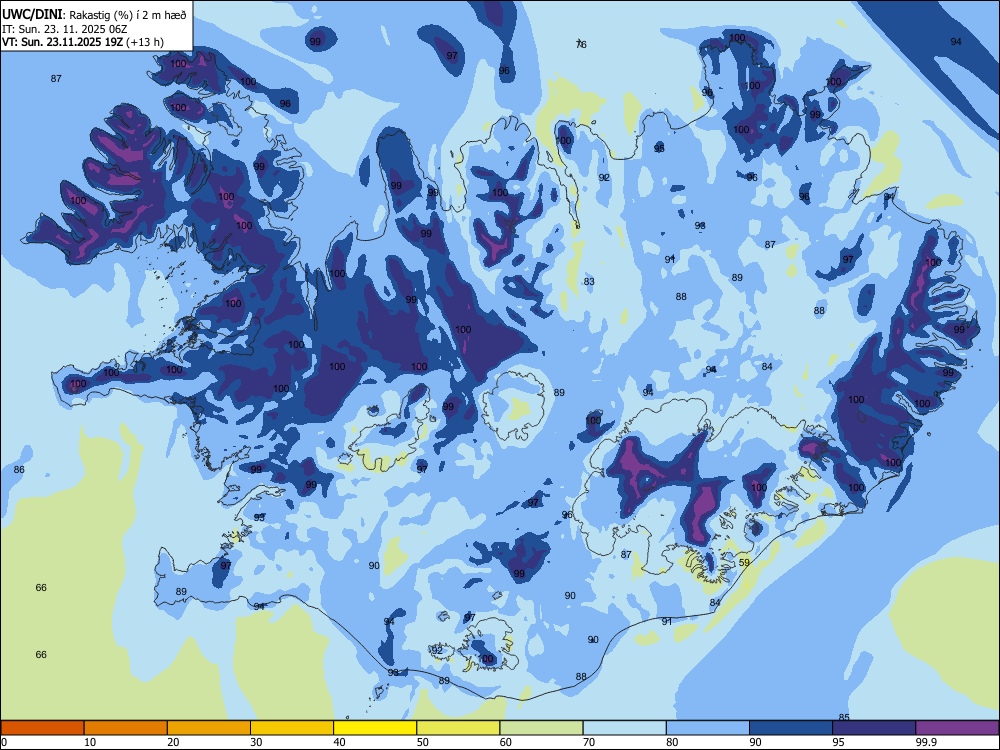Screen dimensions: 1000x750
Task: Select the bright yellow 40–50 legend swatch
Action: pos(375,728)
